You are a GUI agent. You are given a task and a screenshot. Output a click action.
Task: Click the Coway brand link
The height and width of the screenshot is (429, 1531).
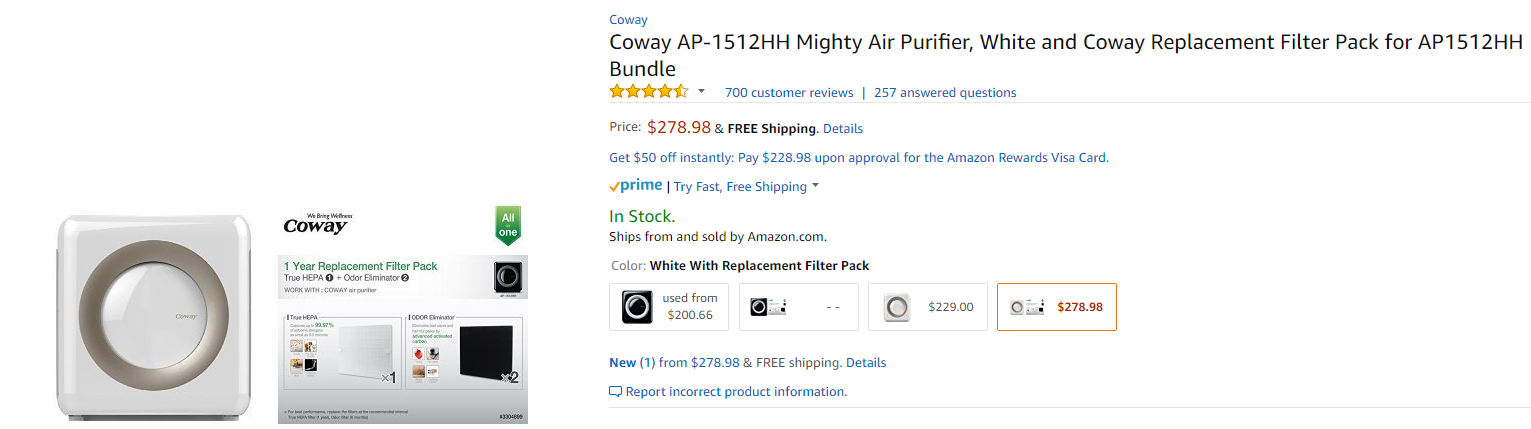[628, 20]
